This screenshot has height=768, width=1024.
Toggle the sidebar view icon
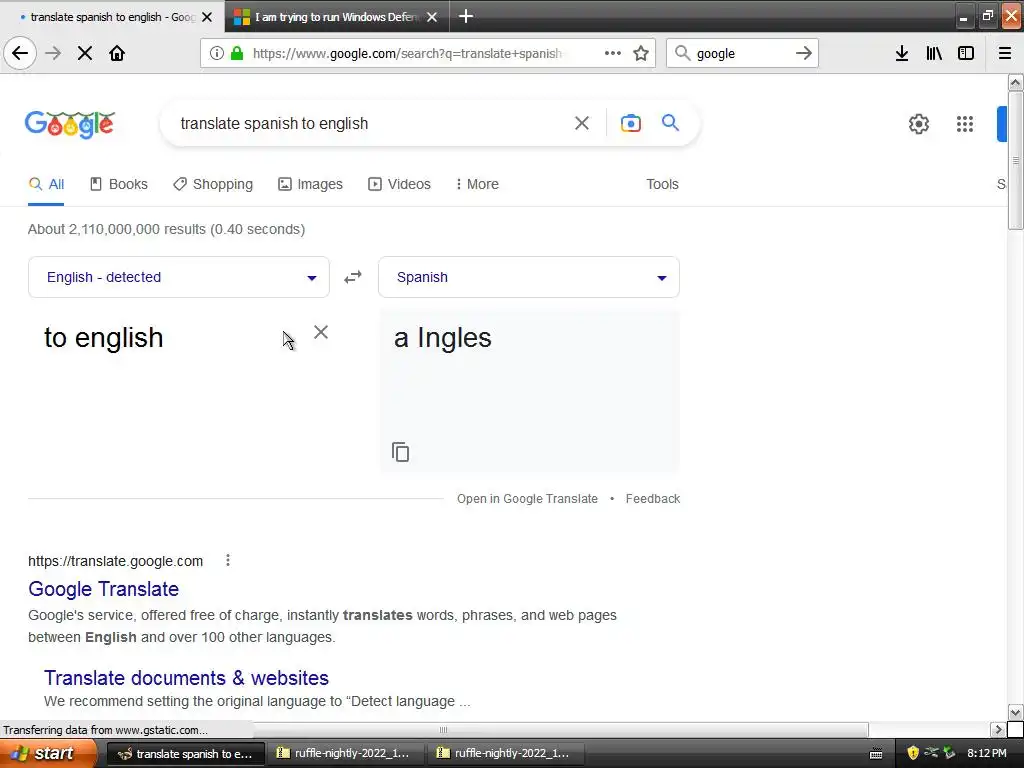(x=966, y=53)
